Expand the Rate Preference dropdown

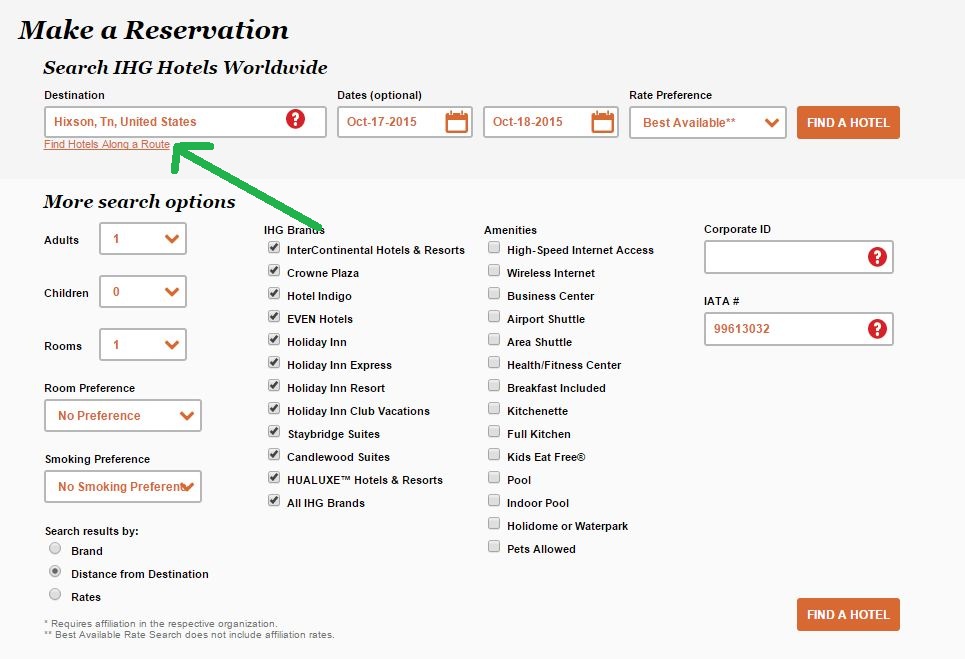coord(708,123)
